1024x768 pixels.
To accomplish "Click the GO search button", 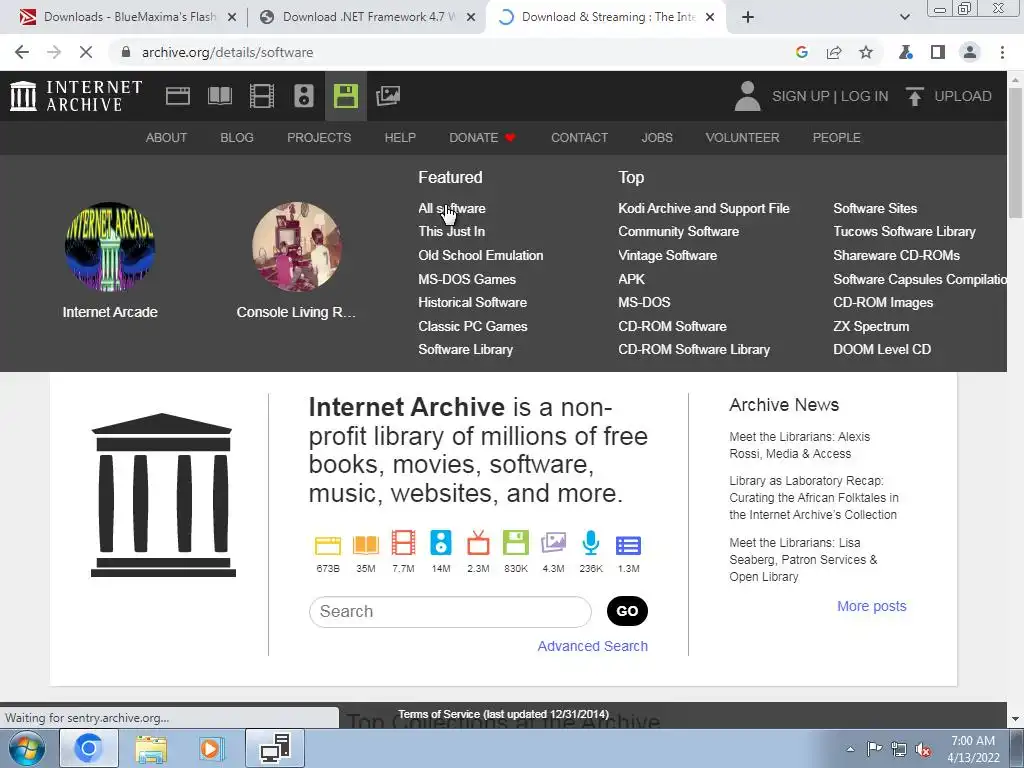I will click(627, 611).
